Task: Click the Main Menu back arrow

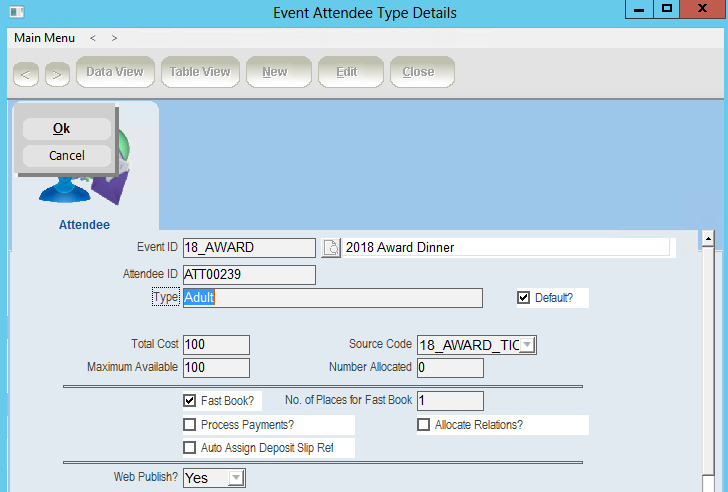Action: [93, 38]
